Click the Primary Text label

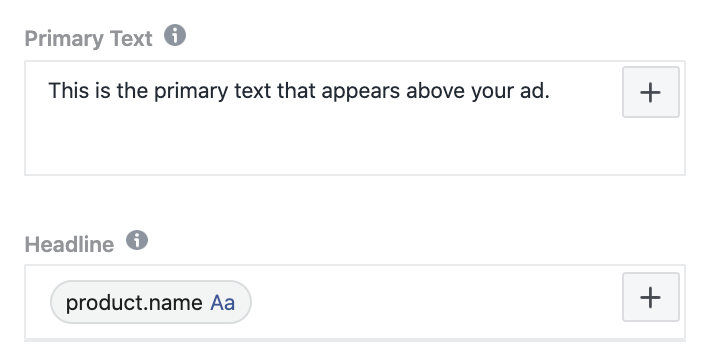coord(89,38)
